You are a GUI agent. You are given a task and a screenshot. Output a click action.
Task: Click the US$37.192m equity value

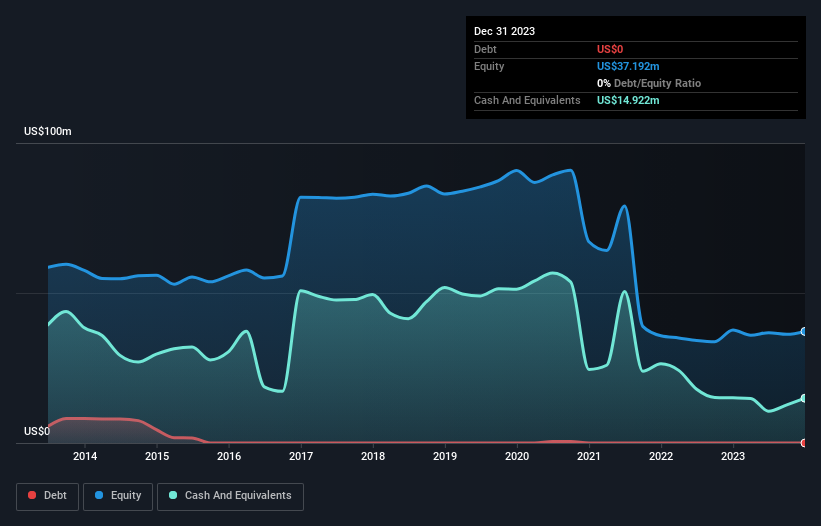tap(628, 66)
